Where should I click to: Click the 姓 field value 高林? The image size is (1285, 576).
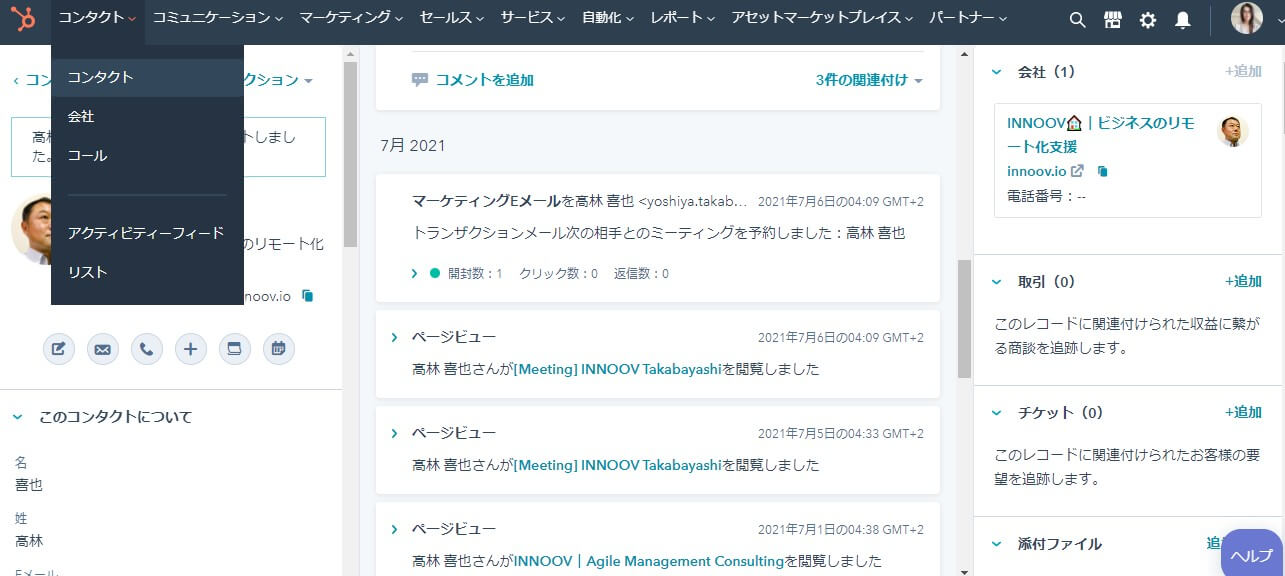point(29,541)
